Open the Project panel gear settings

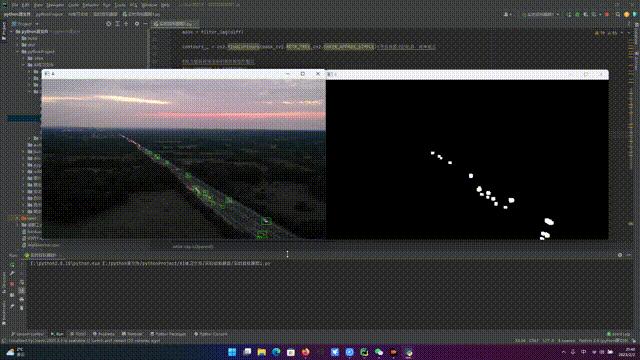(x=137, y=24)
